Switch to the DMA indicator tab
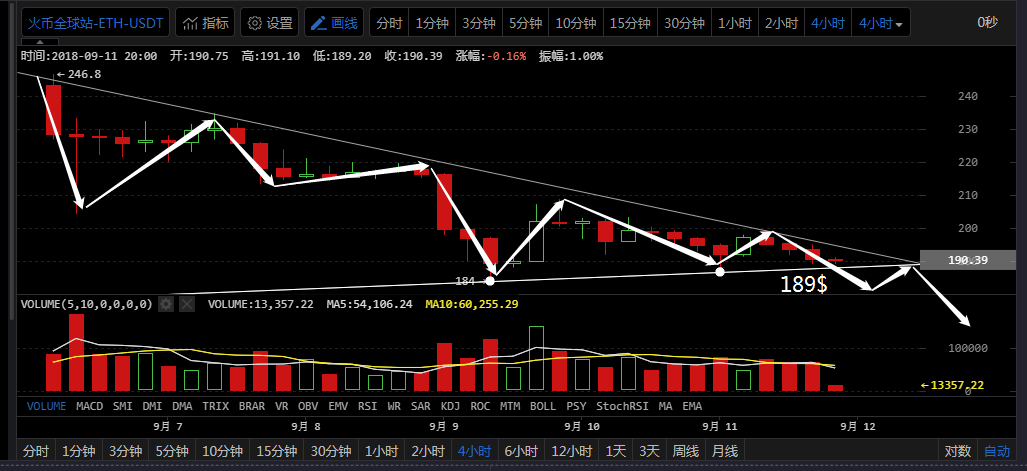Viewport: 1027px width, 471px height. [x=182, y=406]
